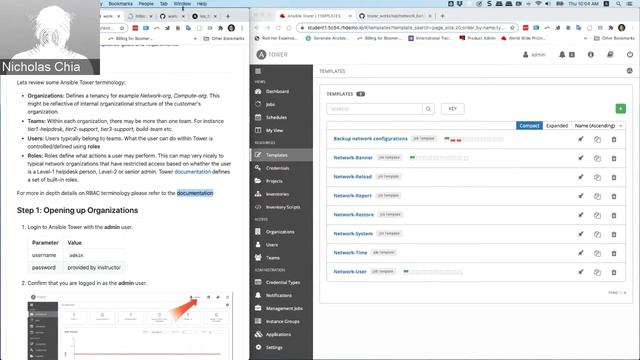
Task: Copy the Network-Report template
Action: click(x=597, y=196)
